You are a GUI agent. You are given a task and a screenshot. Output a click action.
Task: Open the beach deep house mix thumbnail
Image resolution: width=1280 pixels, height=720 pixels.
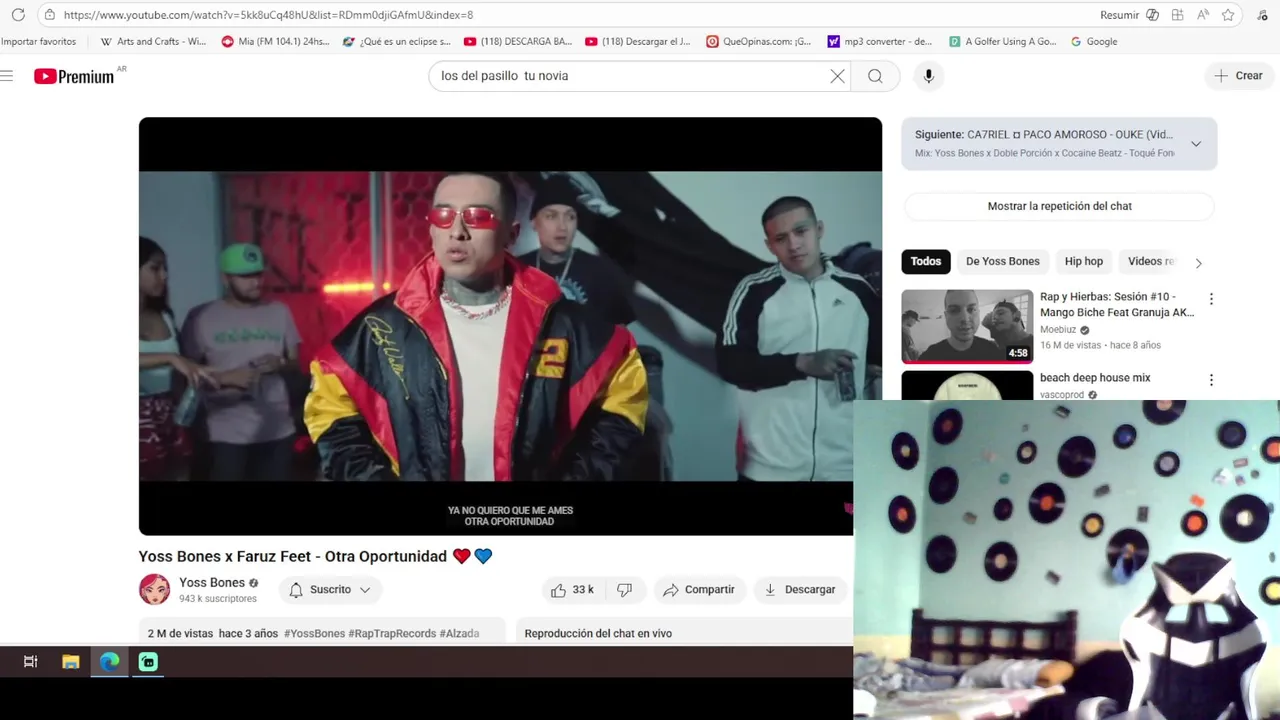[967, 386]
